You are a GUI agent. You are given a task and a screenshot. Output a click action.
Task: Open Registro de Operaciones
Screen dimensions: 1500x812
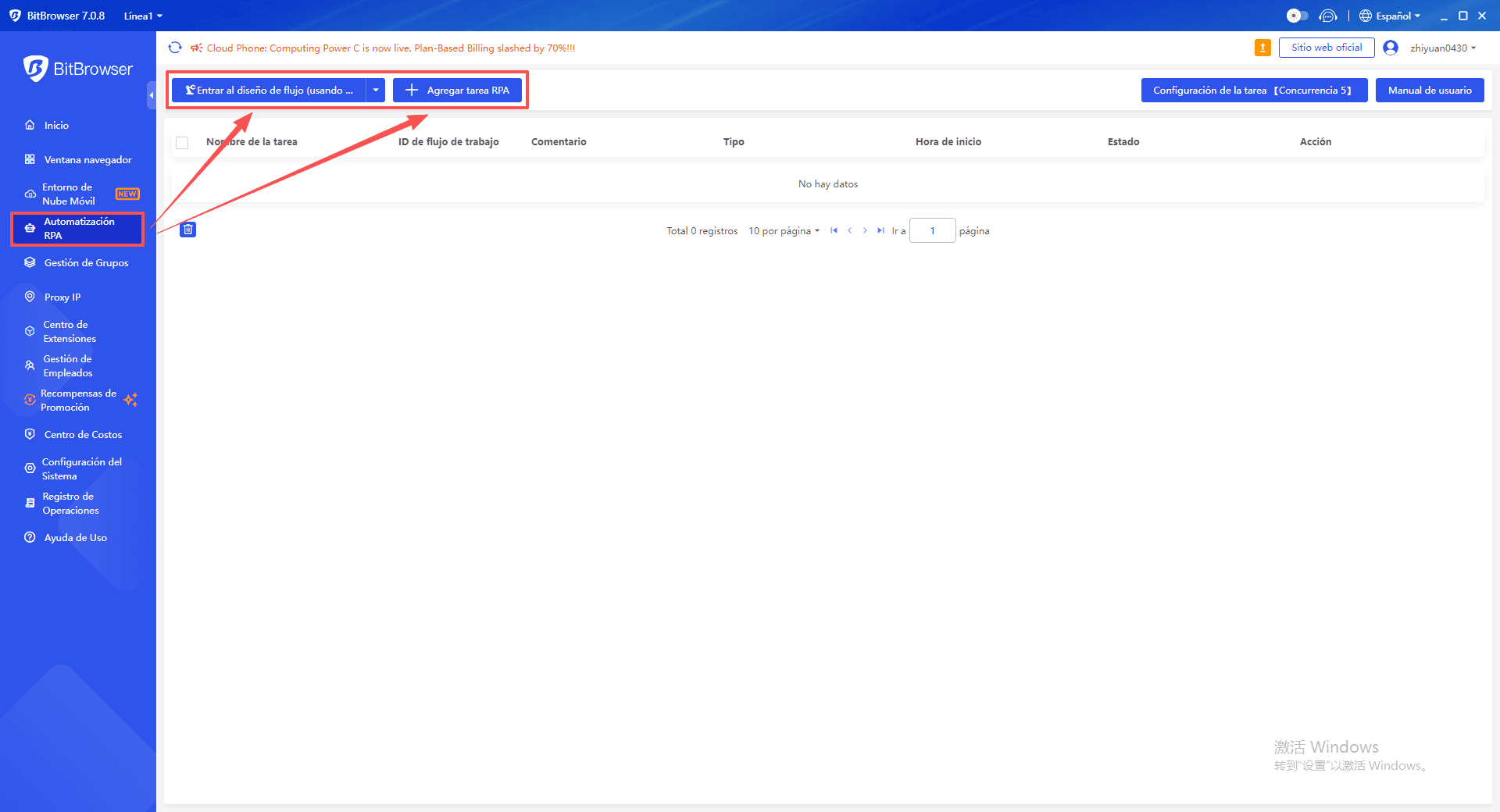click(71, 503)
